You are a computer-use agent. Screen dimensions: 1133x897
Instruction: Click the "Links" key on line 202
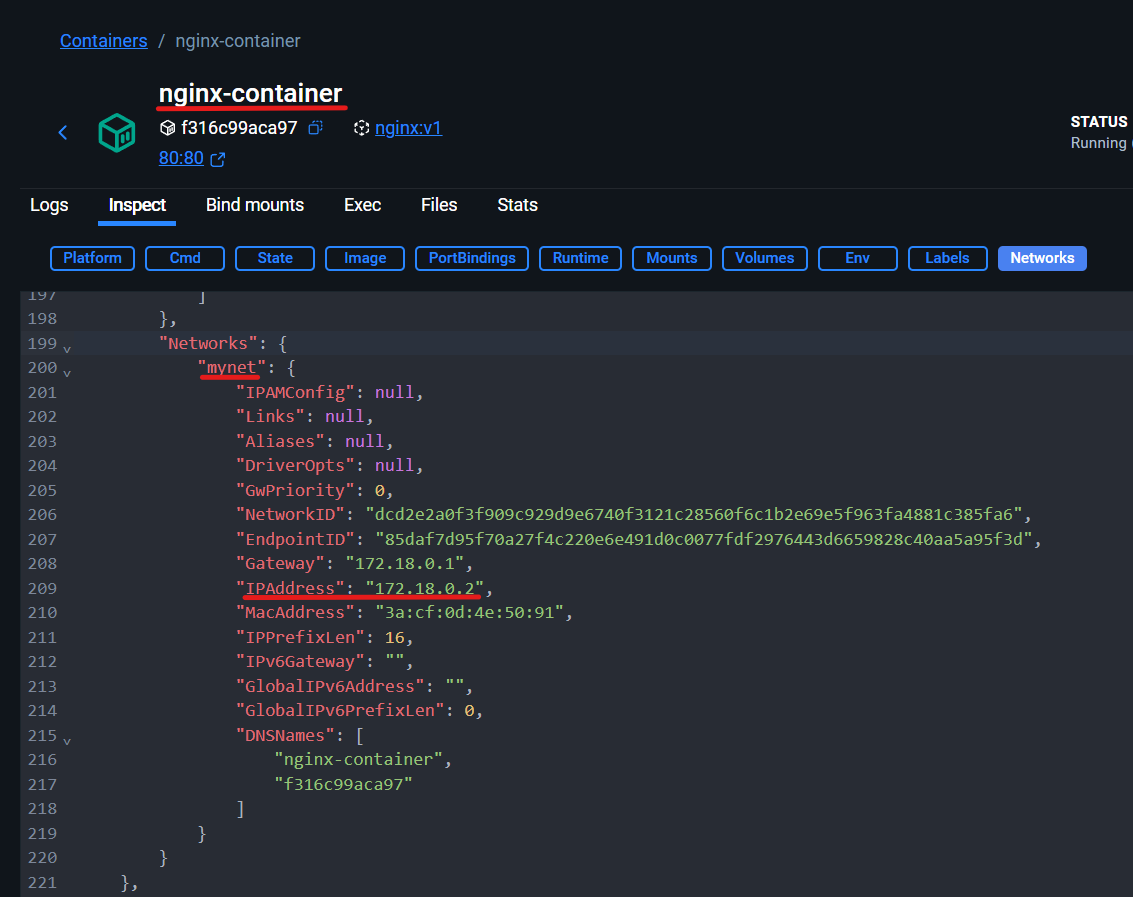click(270, 417)
